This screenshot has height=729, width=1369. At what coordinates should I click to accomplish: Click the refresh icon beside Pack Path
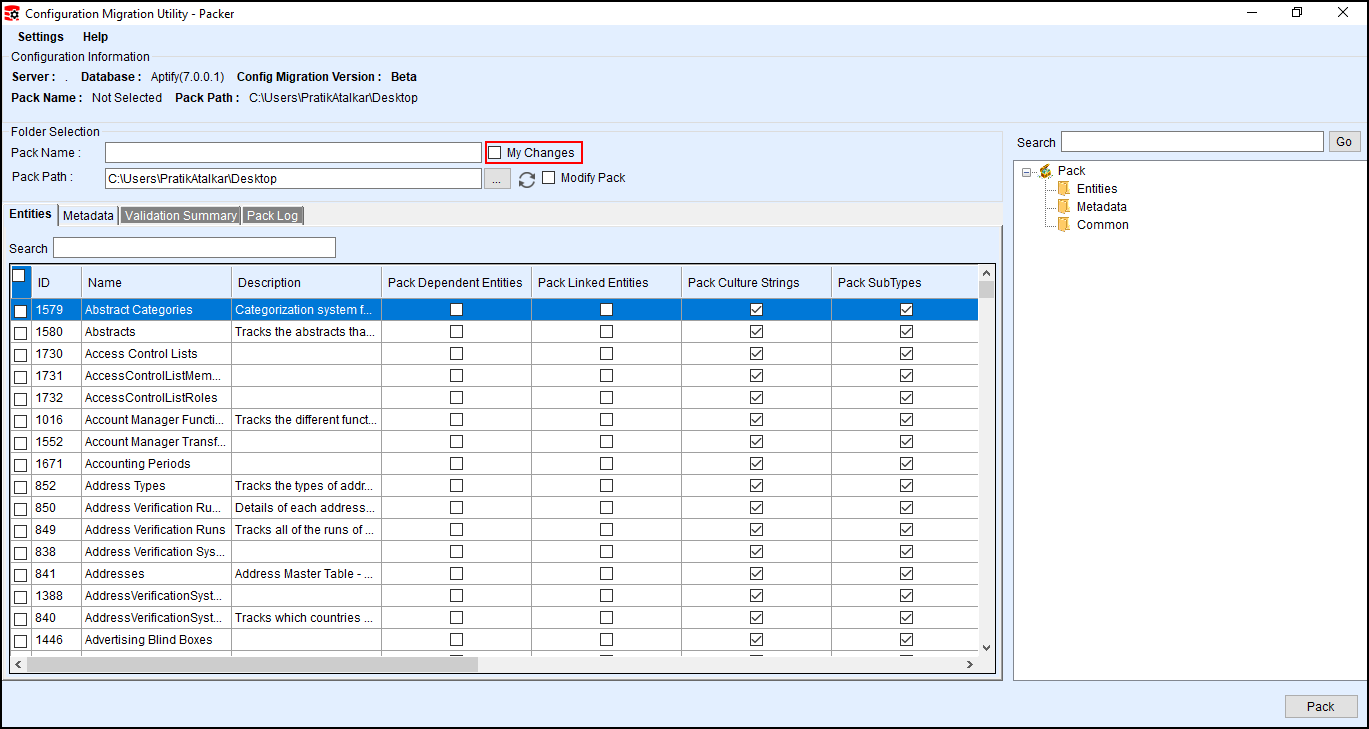(527, 180)
